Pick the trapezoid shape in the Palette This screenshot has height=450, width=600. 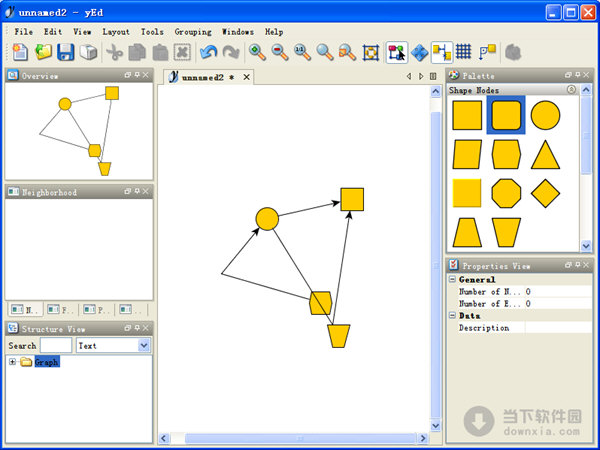tap(467, 232)
